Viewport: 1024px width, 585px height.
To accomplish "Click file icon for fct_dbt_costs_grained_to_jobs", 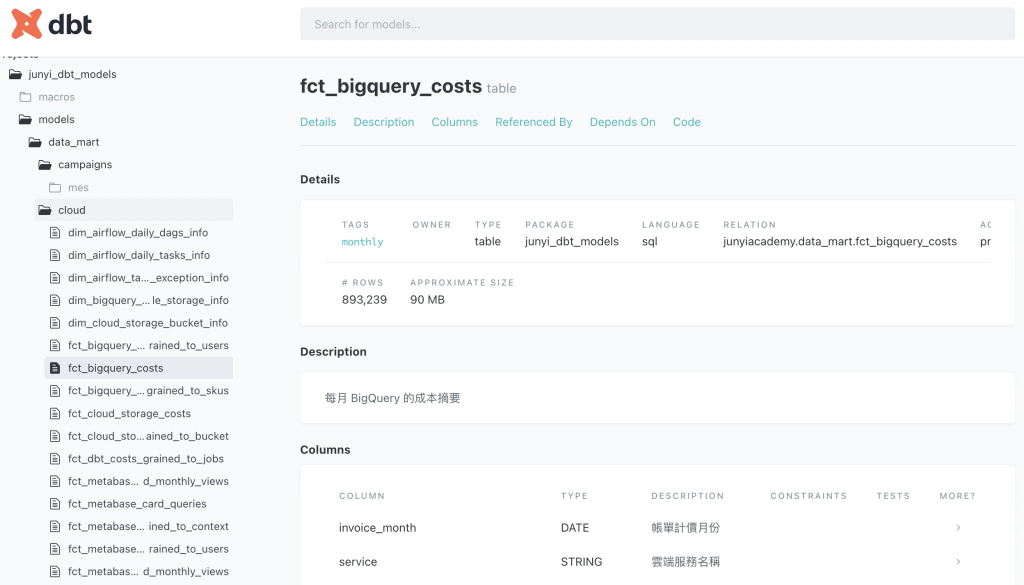I will coord(55,458).
